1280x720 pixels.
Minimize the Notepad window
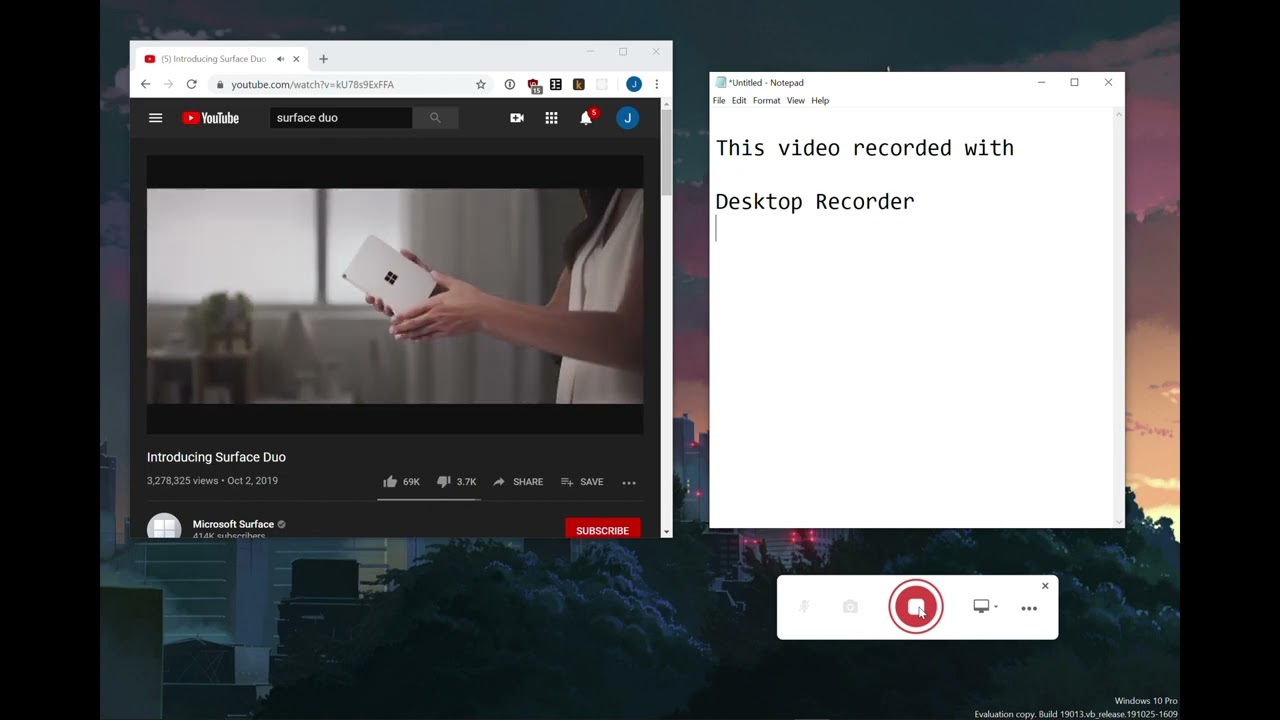1041,83
